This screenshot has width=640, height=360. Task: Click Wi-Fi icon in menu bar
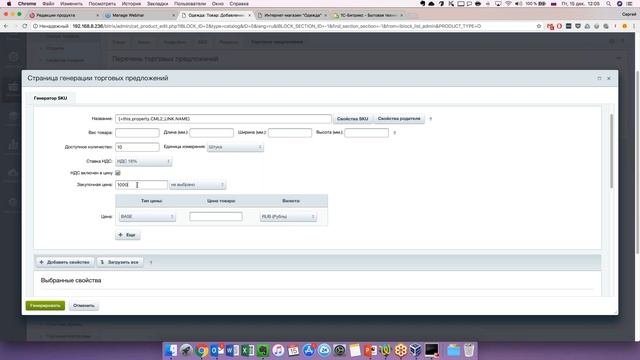tap(508, 4)
